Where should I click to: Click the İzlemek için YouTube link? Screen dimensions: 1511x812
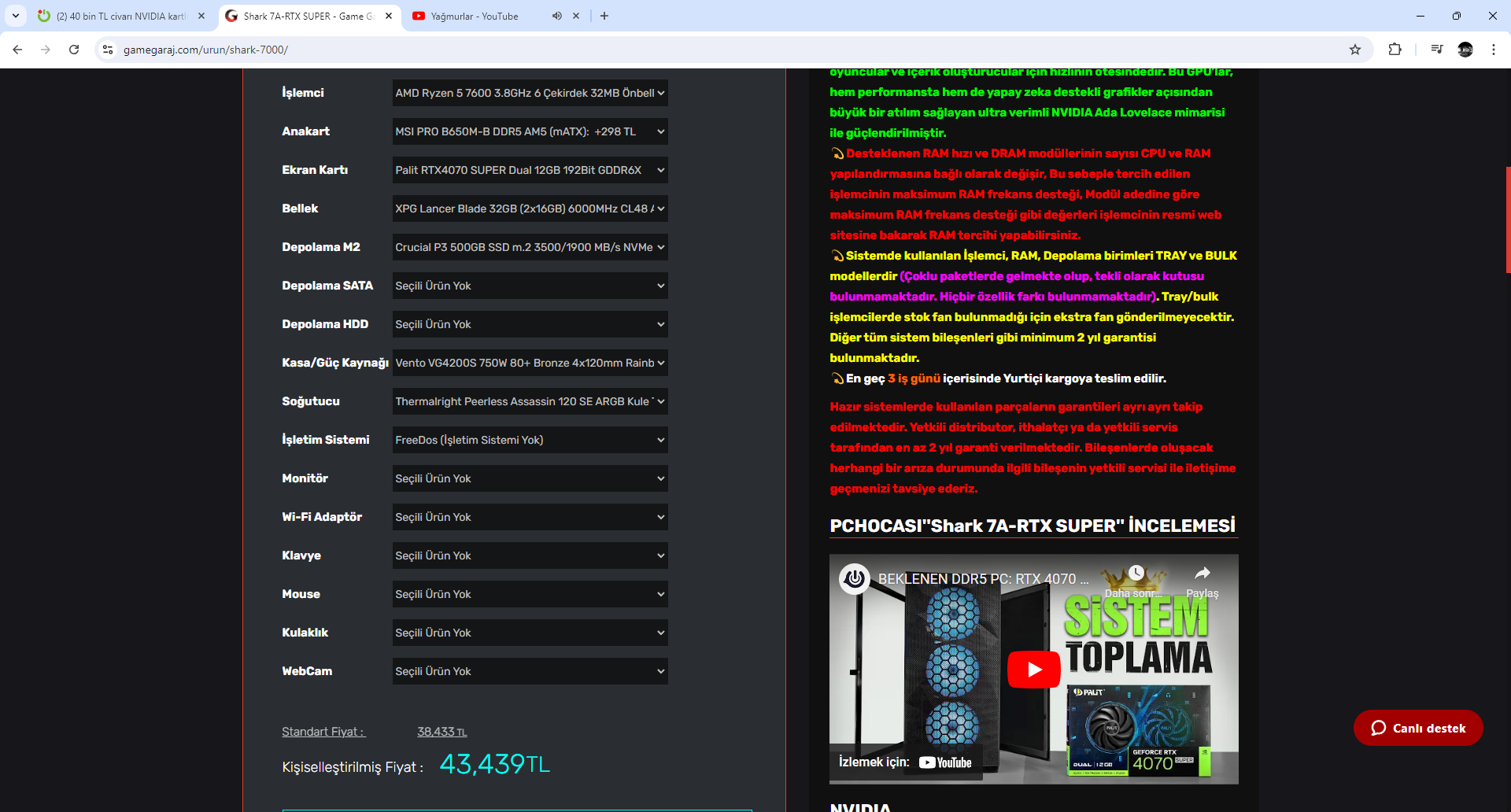[906, 762]
